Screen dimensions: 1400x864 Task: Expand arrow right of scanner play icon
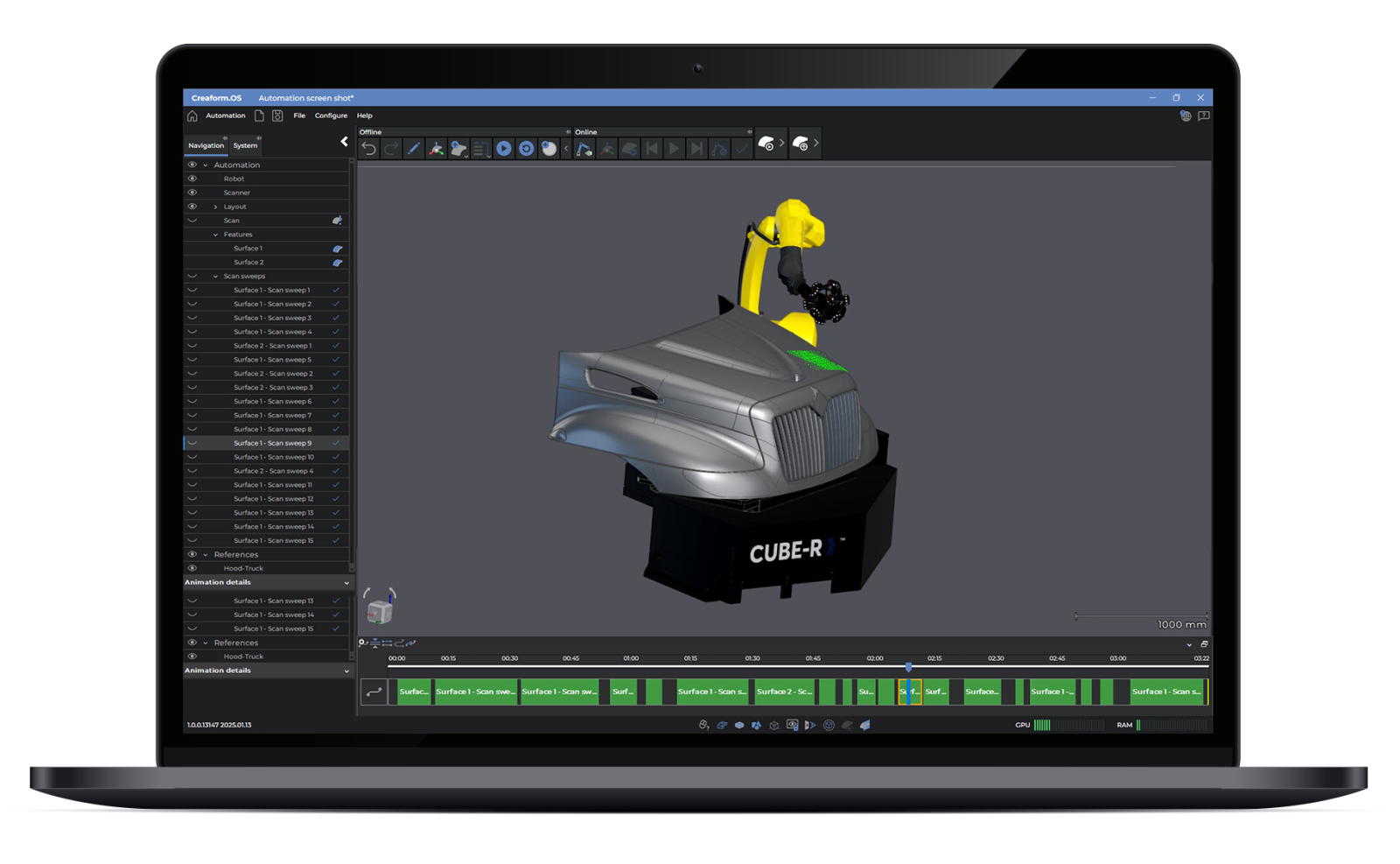tap(781, 143)
